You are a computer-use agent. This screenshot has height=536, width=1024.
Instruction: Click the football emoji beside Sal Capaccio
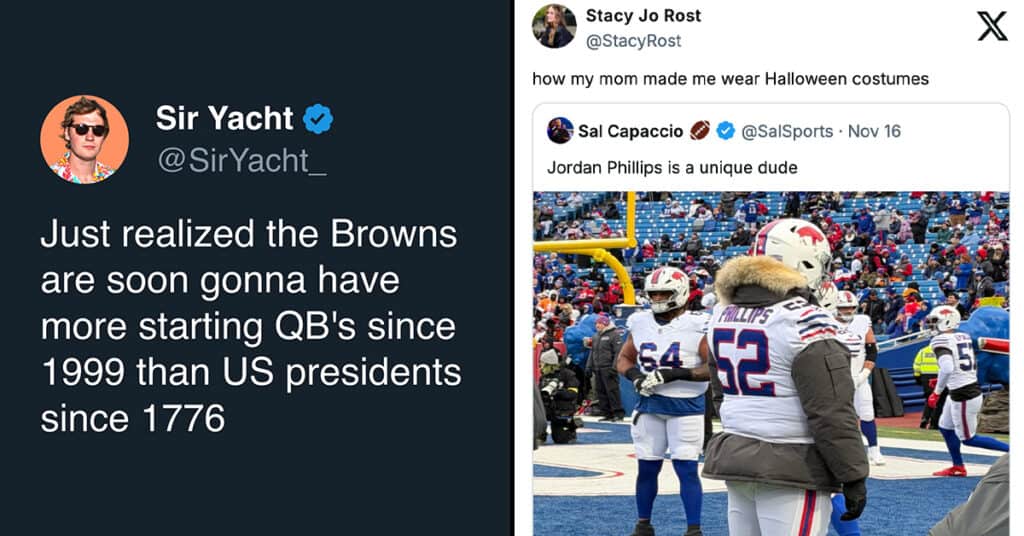[700, 131]
